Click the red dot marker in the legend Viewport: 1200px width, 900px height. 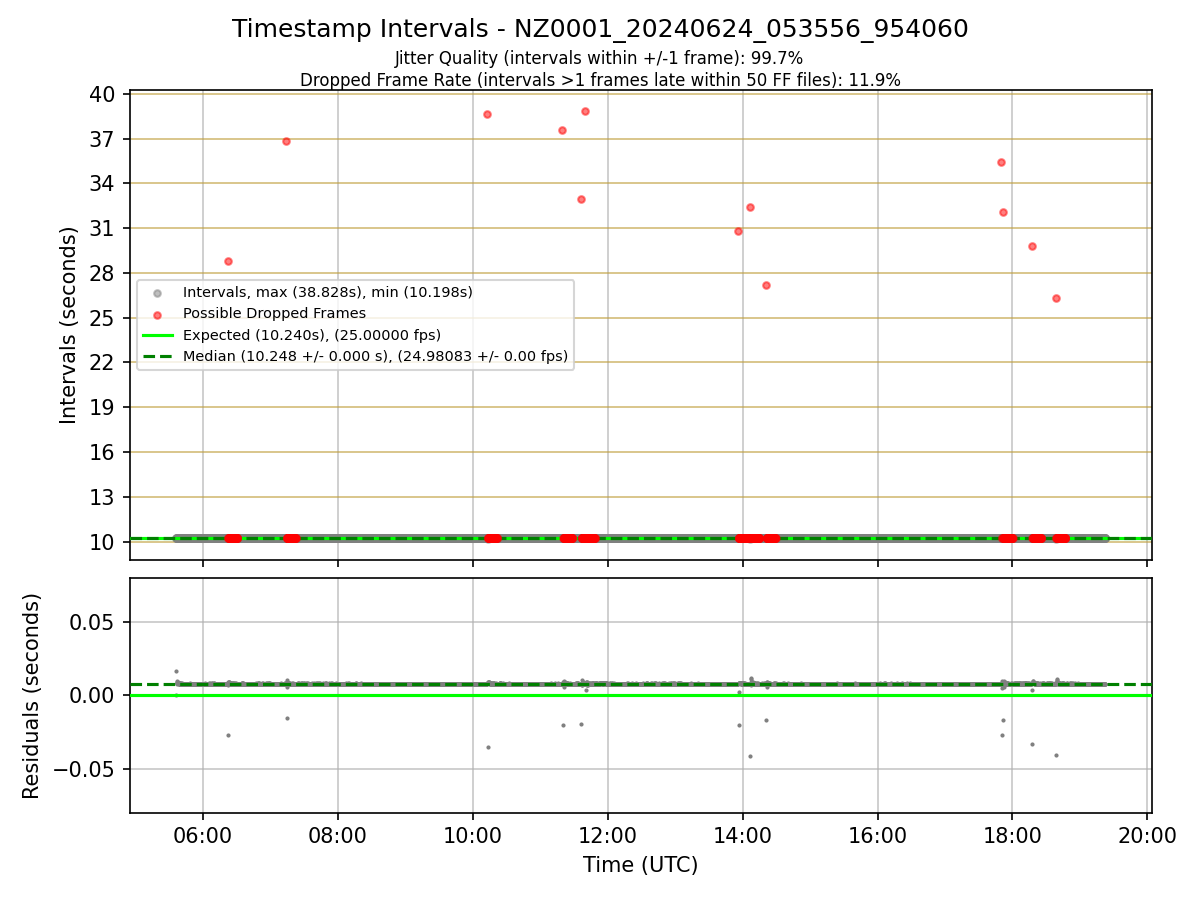coord(157,314)
